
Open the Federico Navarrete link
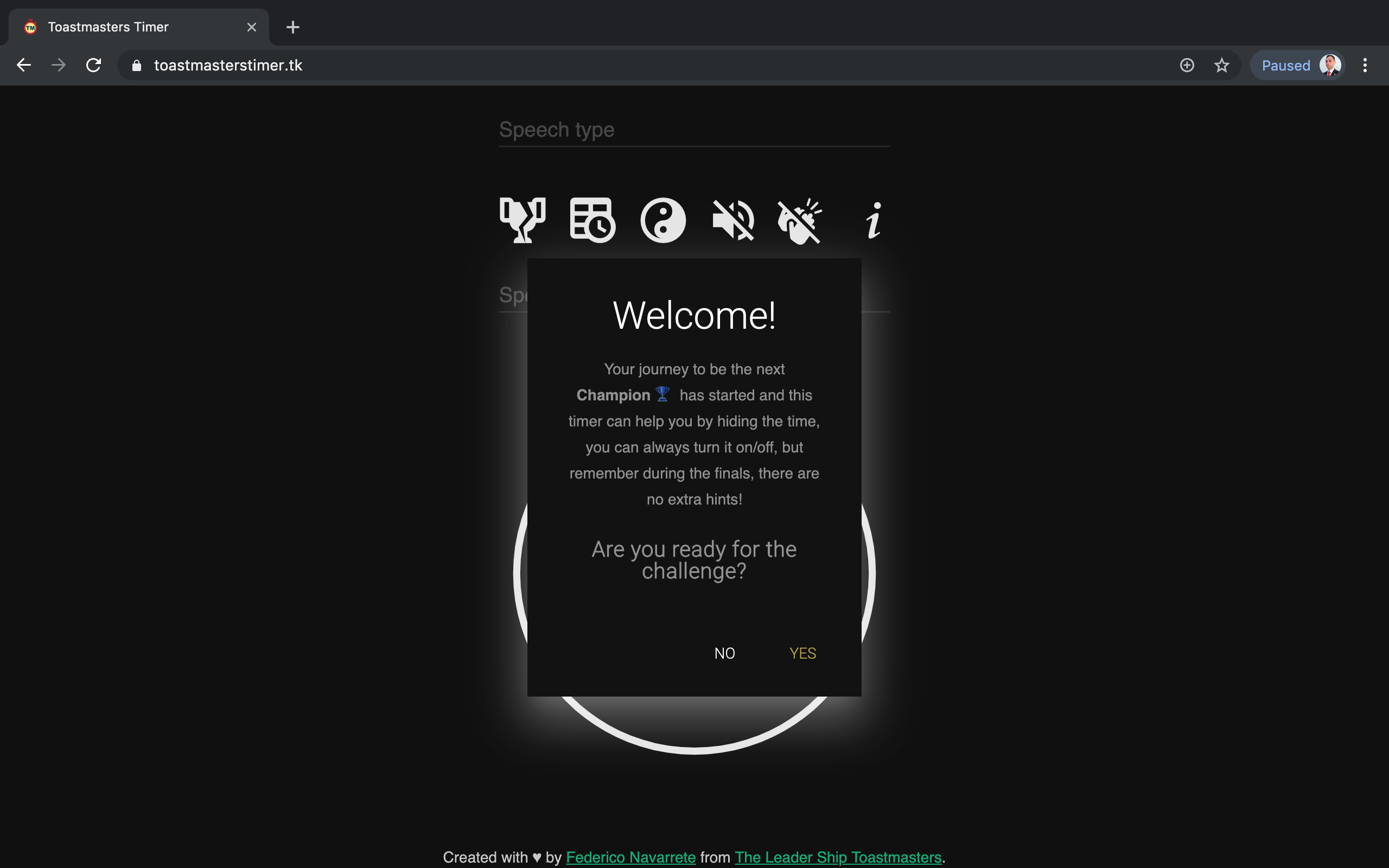coord(630,857)
